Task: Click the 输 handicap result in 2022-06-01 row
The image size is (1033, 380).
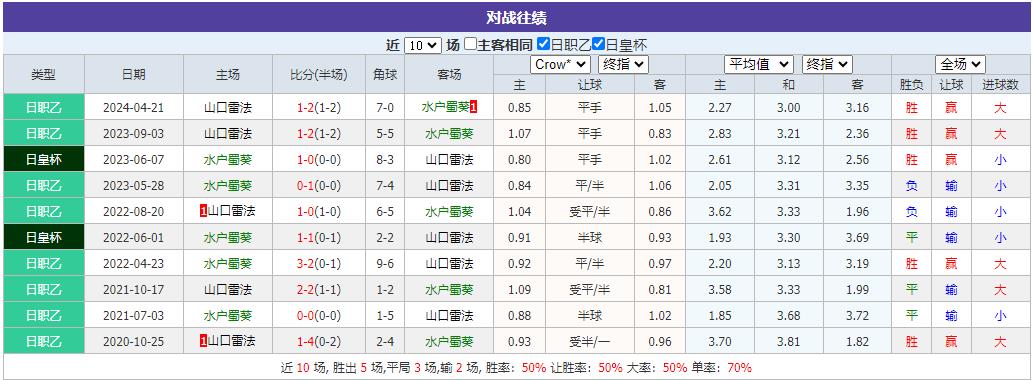Action: point(951,237)
